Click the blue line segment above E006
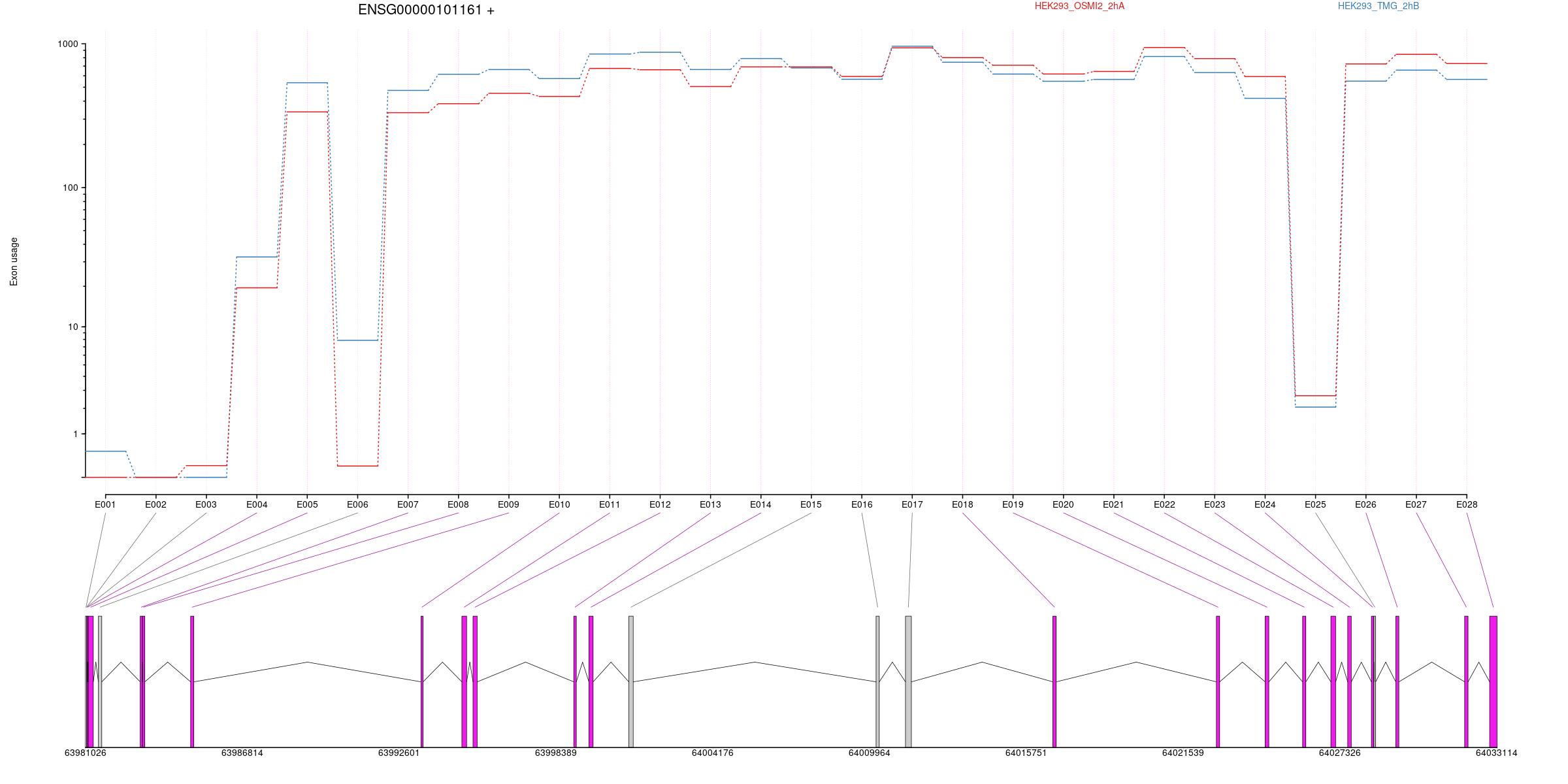The height and width of the screenshot is (784, 1568). (357, 340)
